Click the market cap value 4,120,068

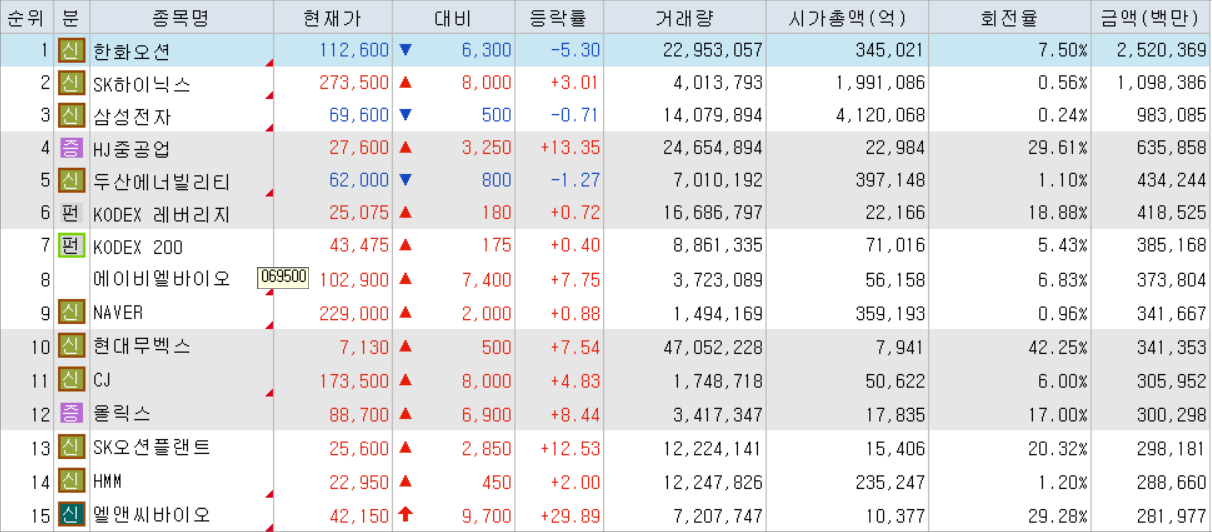tap(880, 115)
